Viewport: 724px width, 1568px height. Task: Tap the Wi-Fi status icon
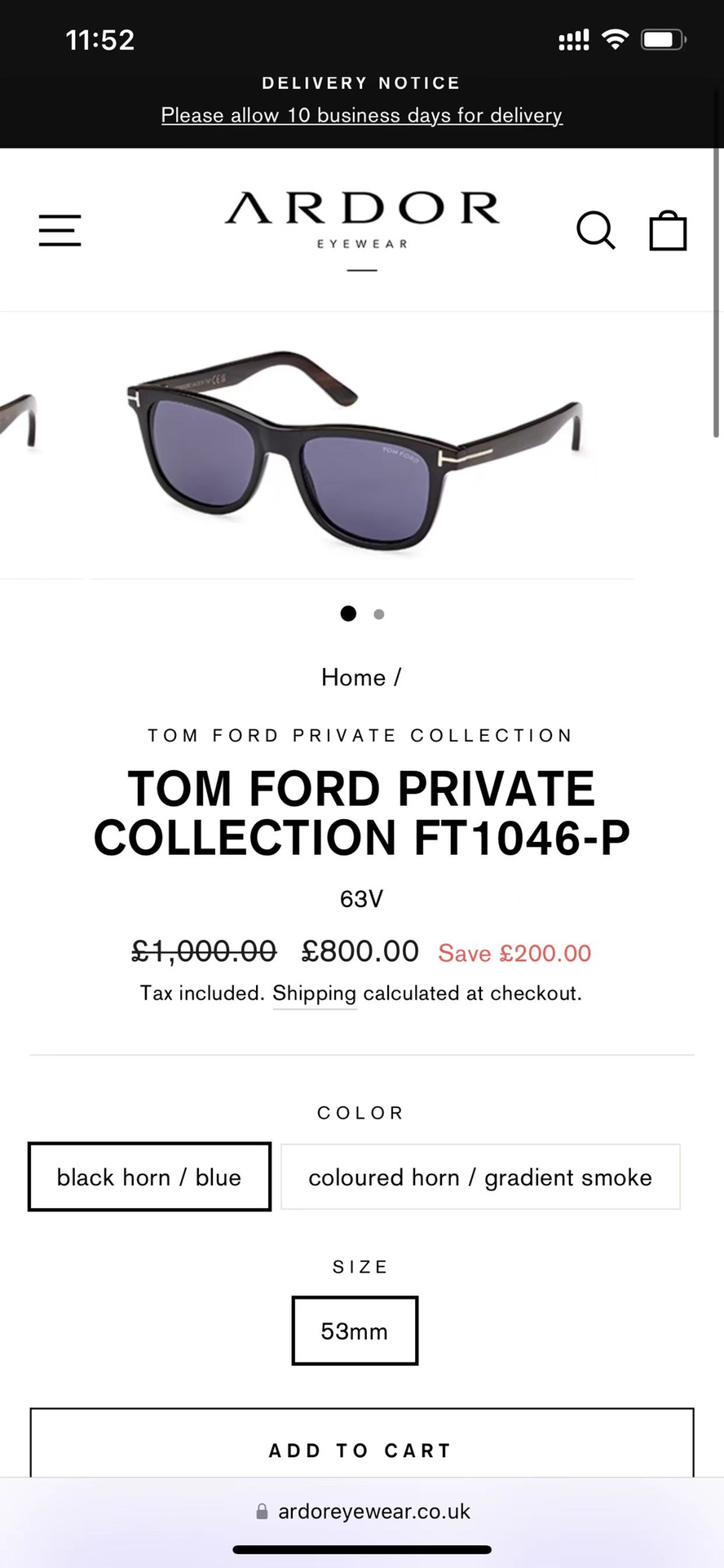[615, 39]
